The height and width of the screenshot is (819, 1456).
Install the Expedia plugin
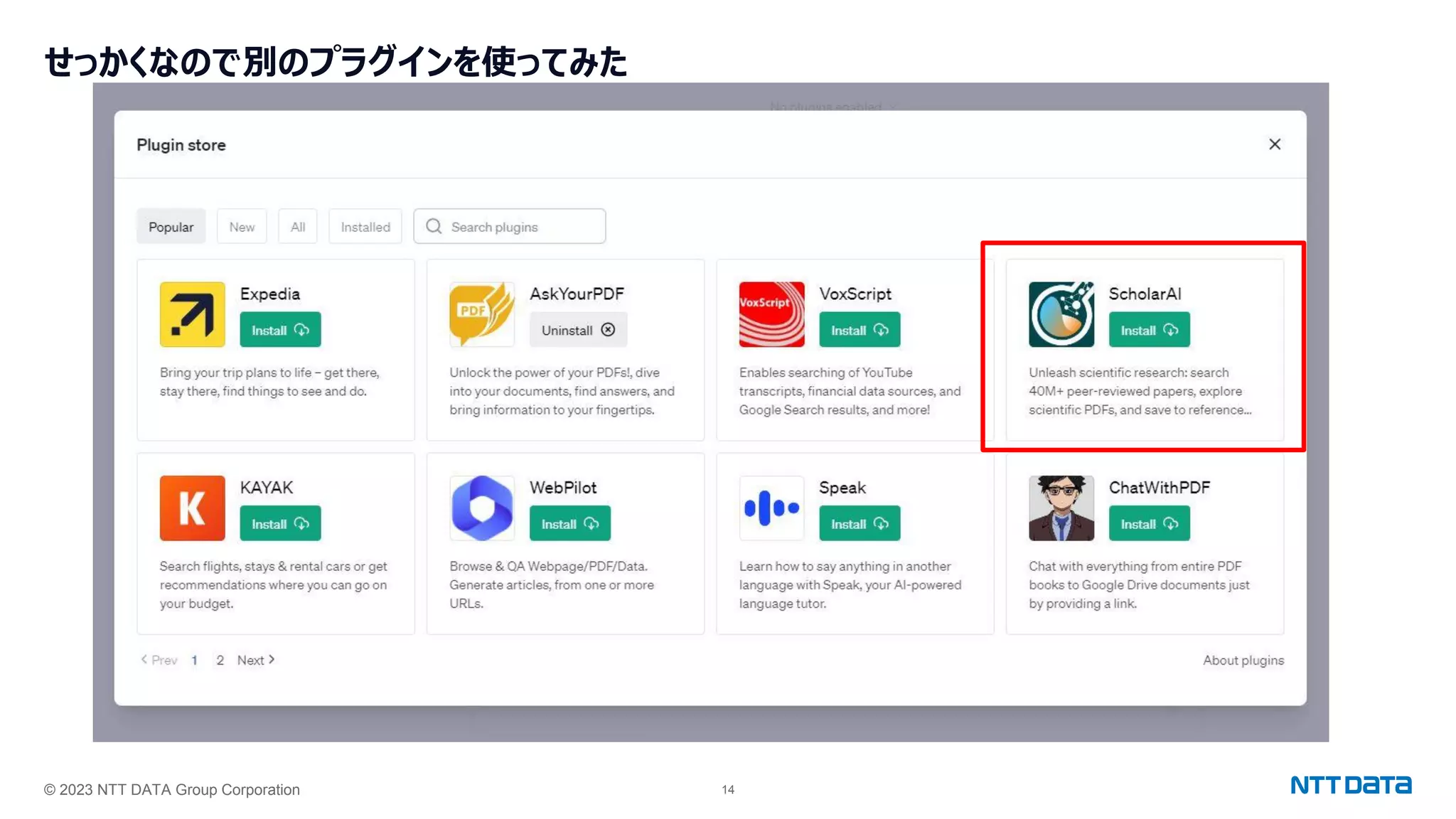coord(280,330)
